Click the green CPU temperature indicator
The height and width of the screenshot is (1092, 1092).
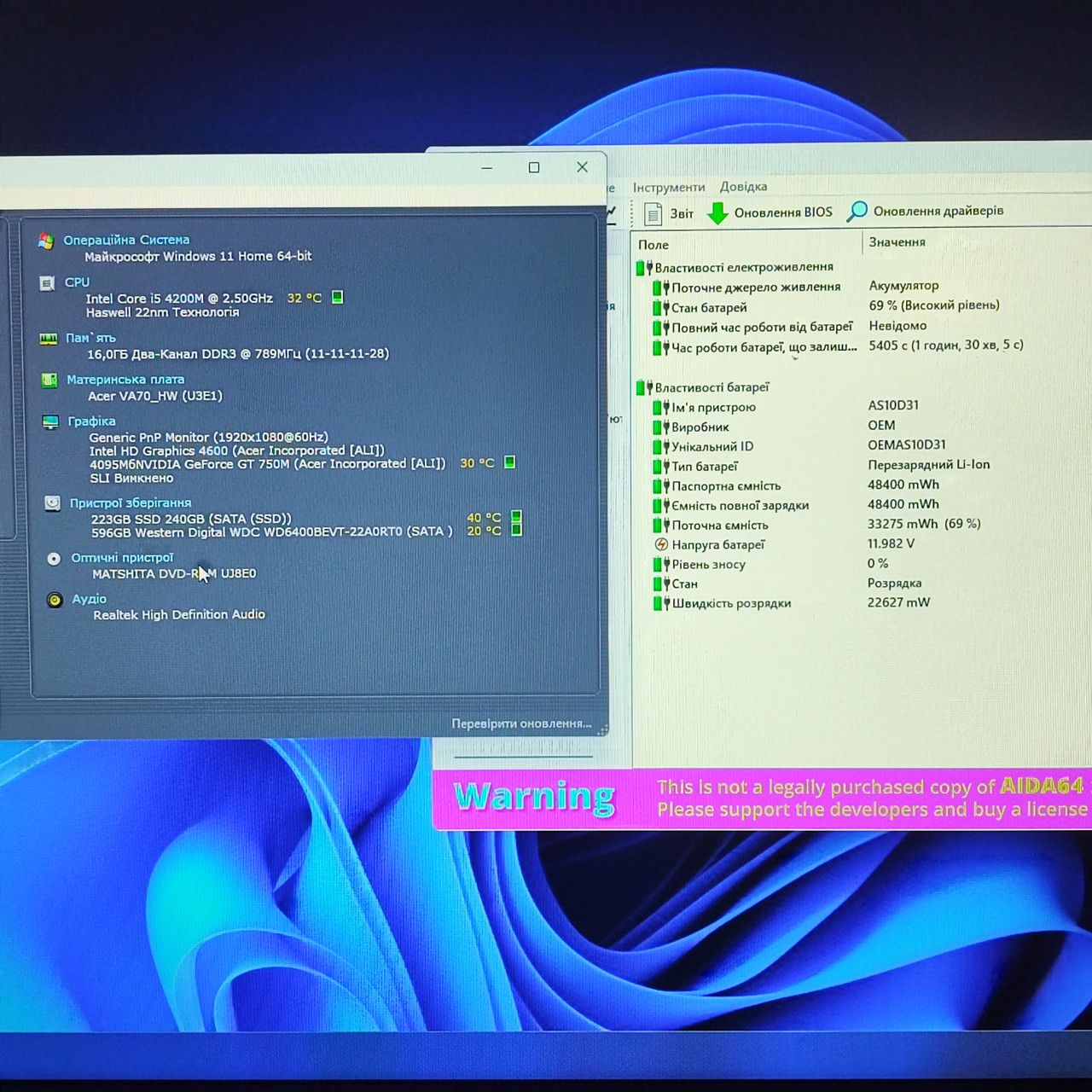[338, 297]
